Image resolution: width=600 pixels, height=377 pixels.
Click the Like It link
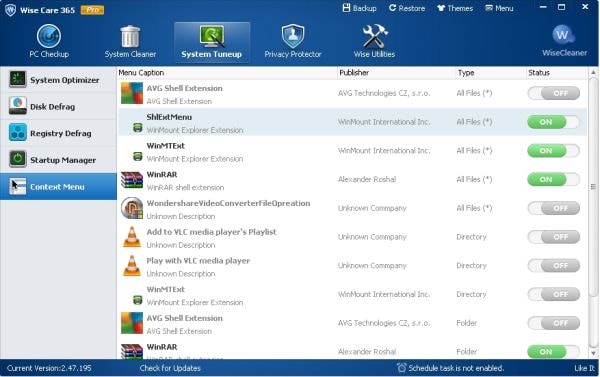585,368
